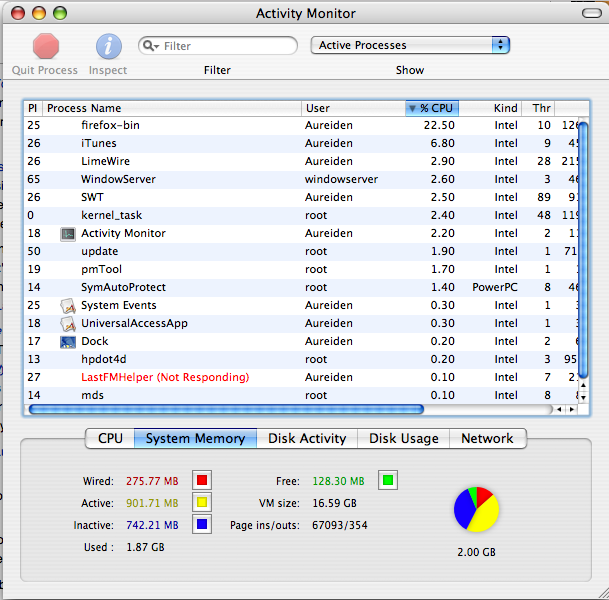Image resolution: width=609 pixels, height=600 pixels.
Task: Click the 742.21 MB Inactive value
Action: pos(152,525)
